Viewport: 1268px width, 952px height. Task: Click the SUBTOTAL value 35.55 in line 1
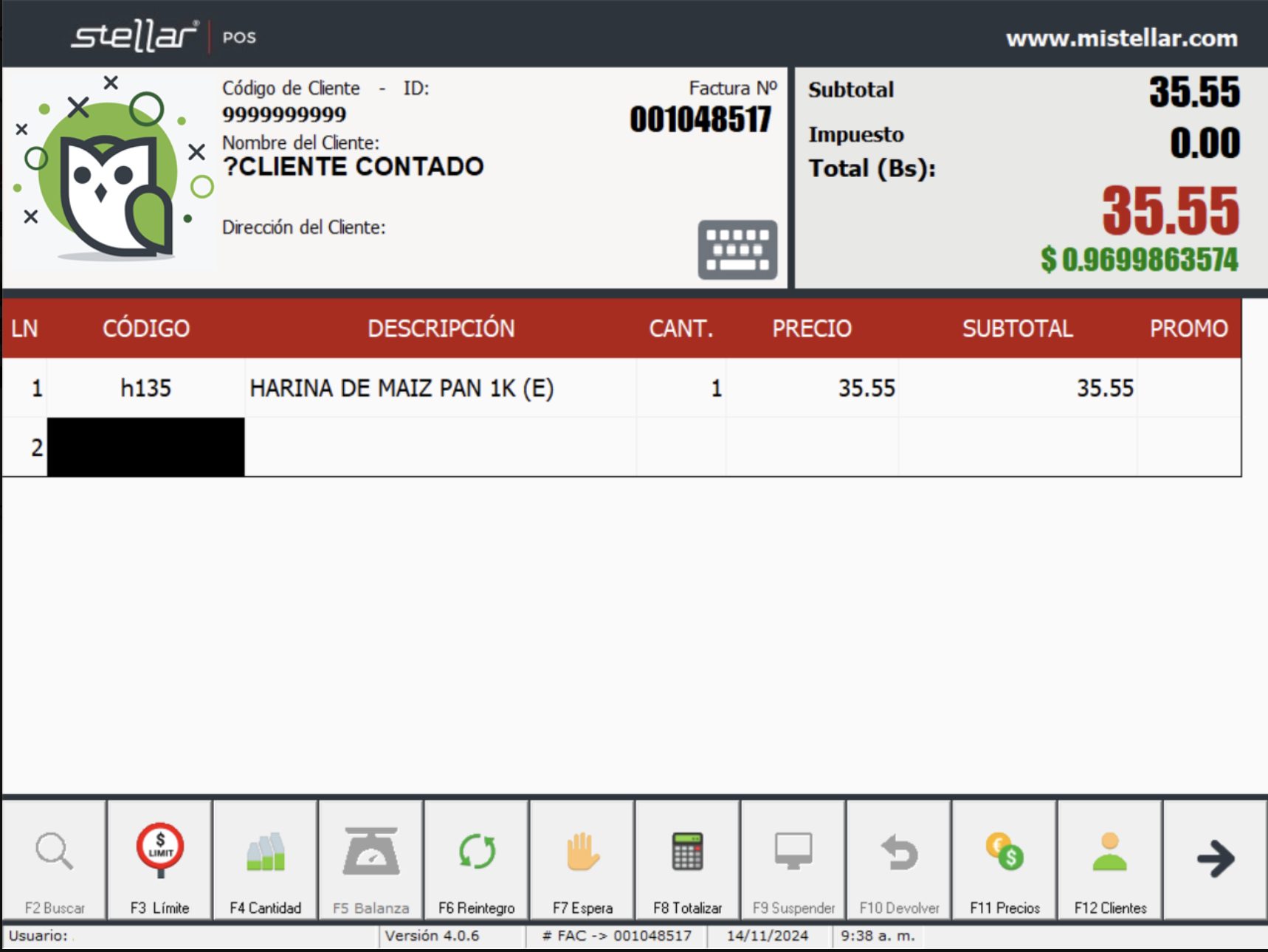(x=1105, y=388)
